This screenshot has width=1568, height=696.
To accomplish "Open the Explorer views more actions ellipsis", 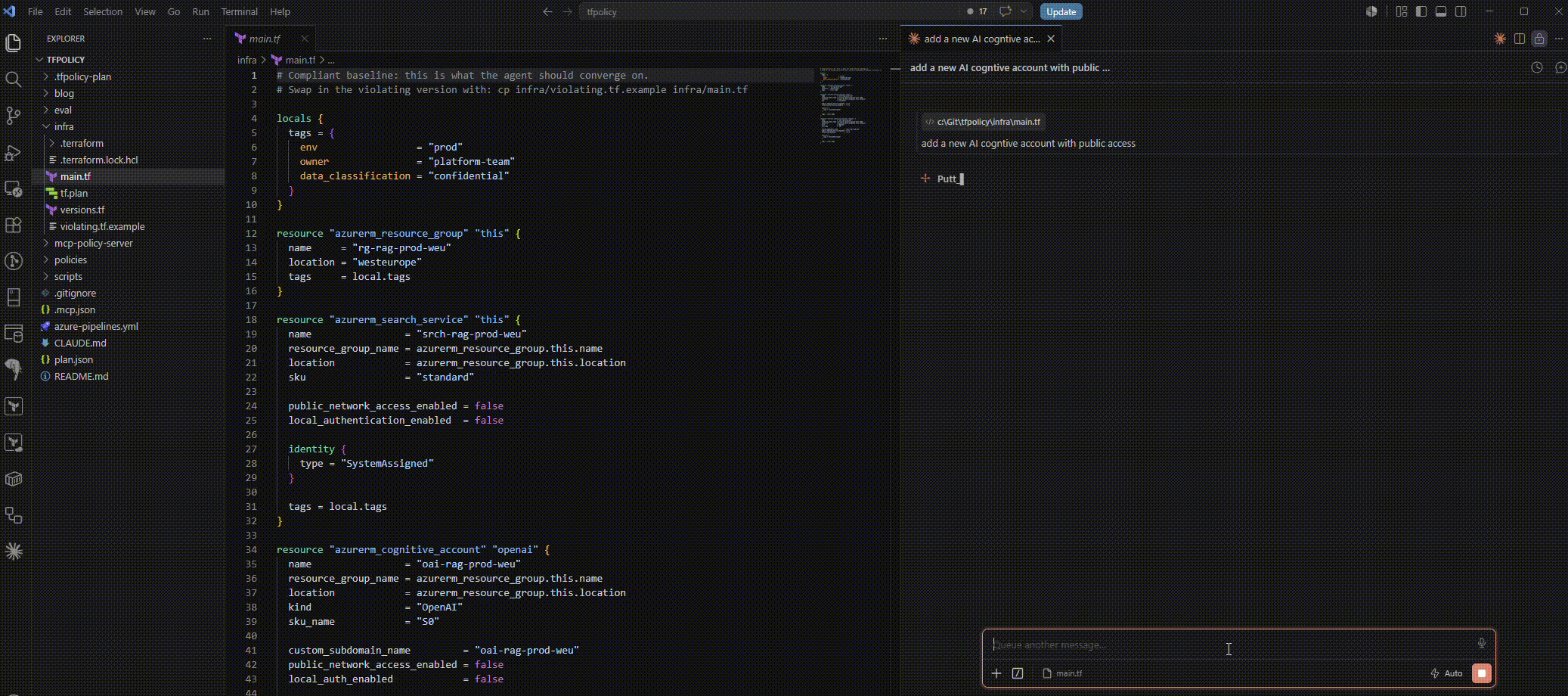I will click(x=207, y=39).
